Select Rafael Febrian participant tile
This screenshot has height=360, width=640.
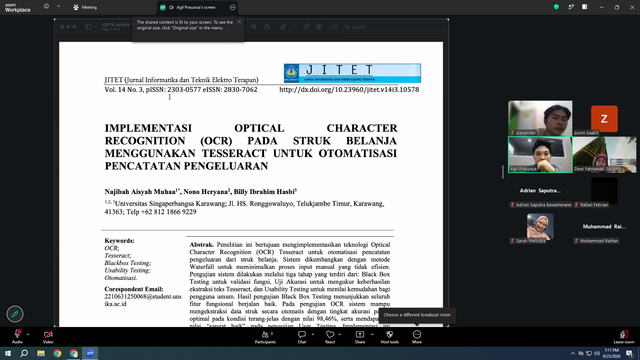(604, 191)
